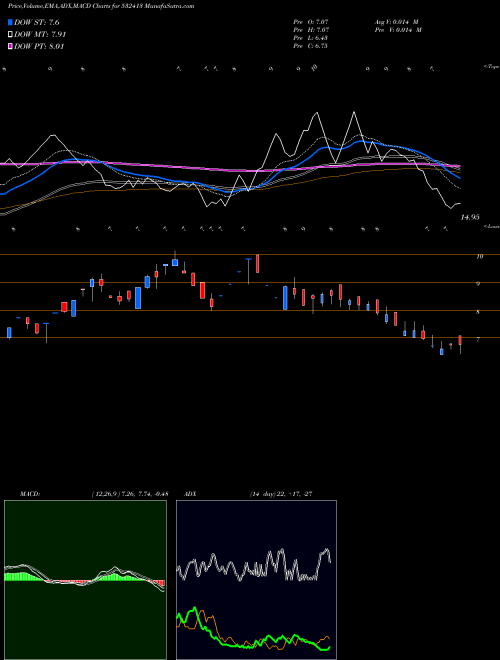This screenshot has height=660, width=500.
Task: Click the ADX indicator chart panel
Action: pyautogui.click(x=256, y=580)
